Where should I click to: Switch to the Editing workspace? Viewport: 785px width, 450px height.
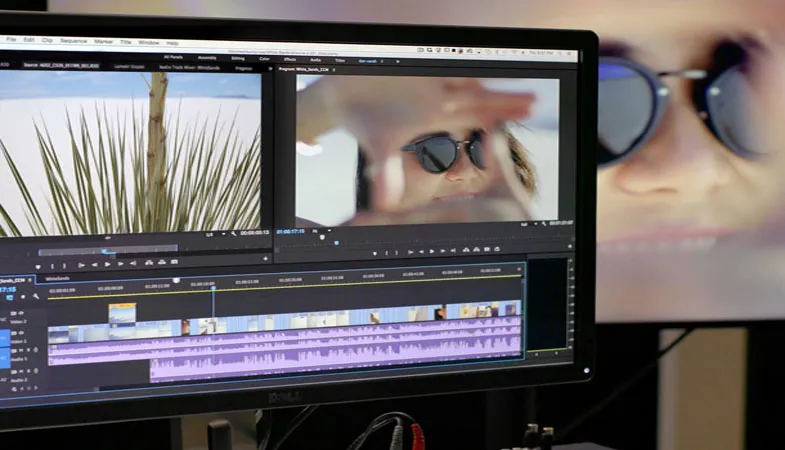tap(236, 58)
